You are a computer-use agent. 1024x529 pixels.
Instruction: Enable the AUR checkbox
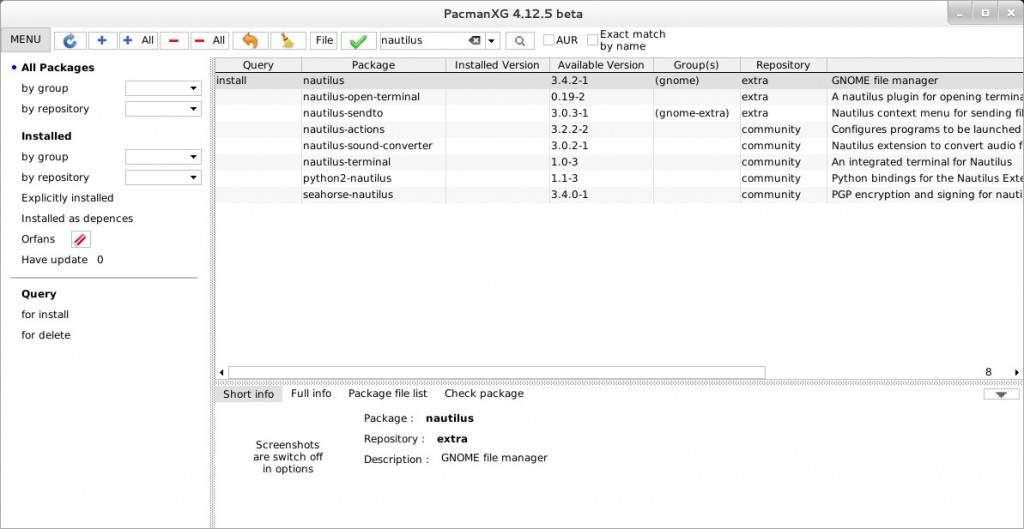549,40
